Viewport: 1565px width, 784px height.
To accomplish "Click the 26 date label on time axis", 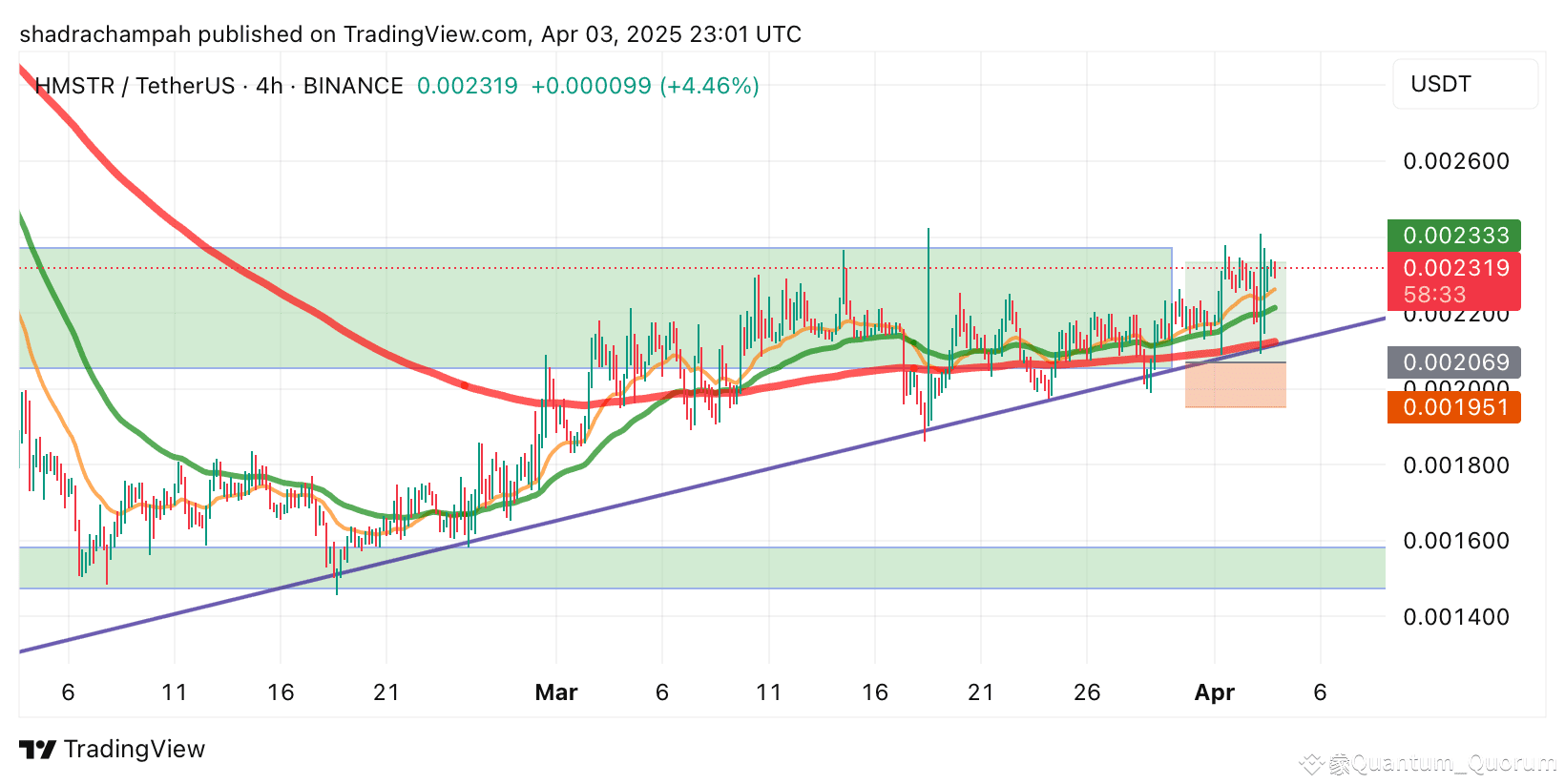I will [x=1087, y=692].
